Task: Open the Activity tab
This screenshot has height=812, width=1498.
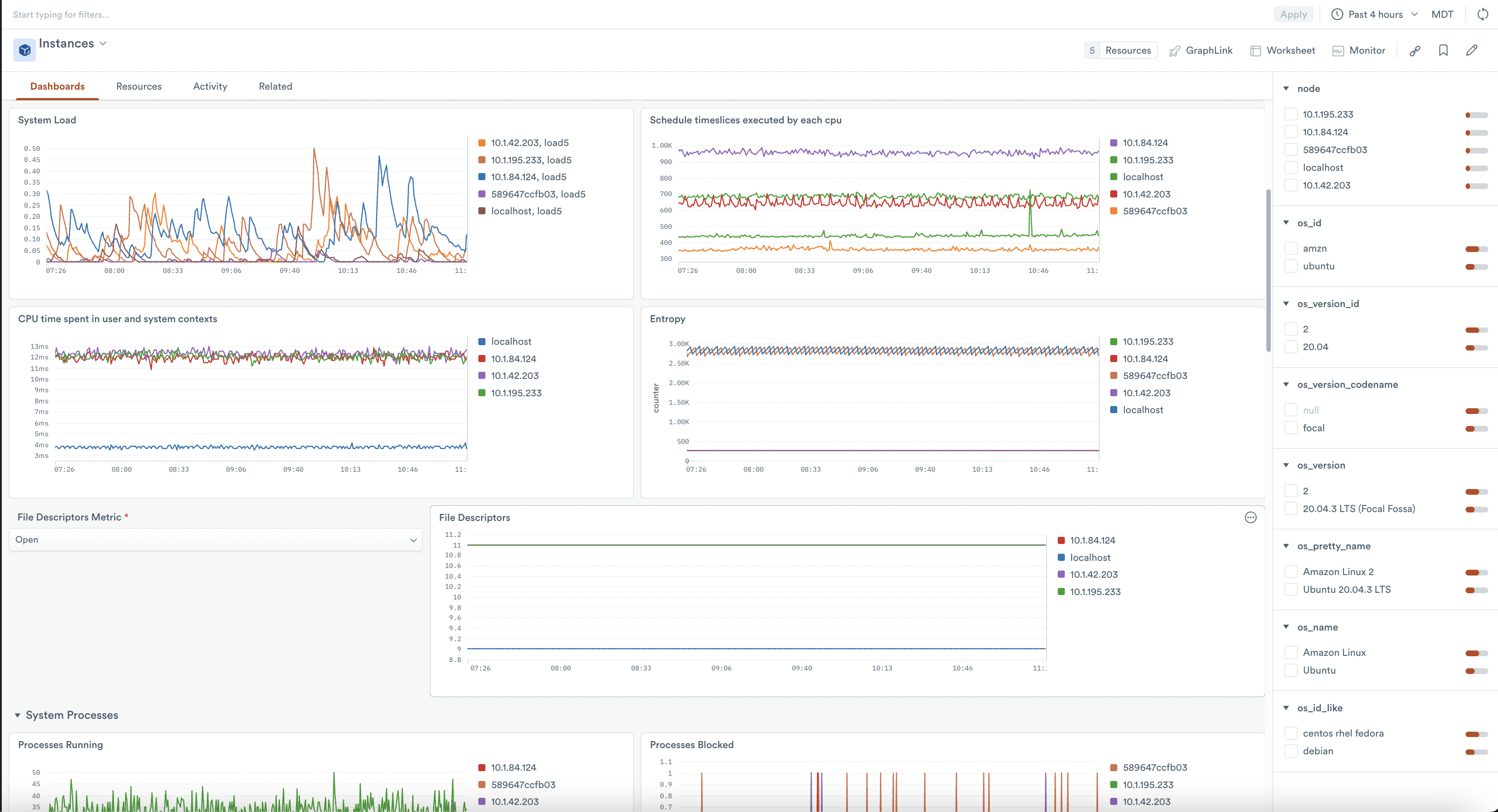Action: click(x=210, y=86)
